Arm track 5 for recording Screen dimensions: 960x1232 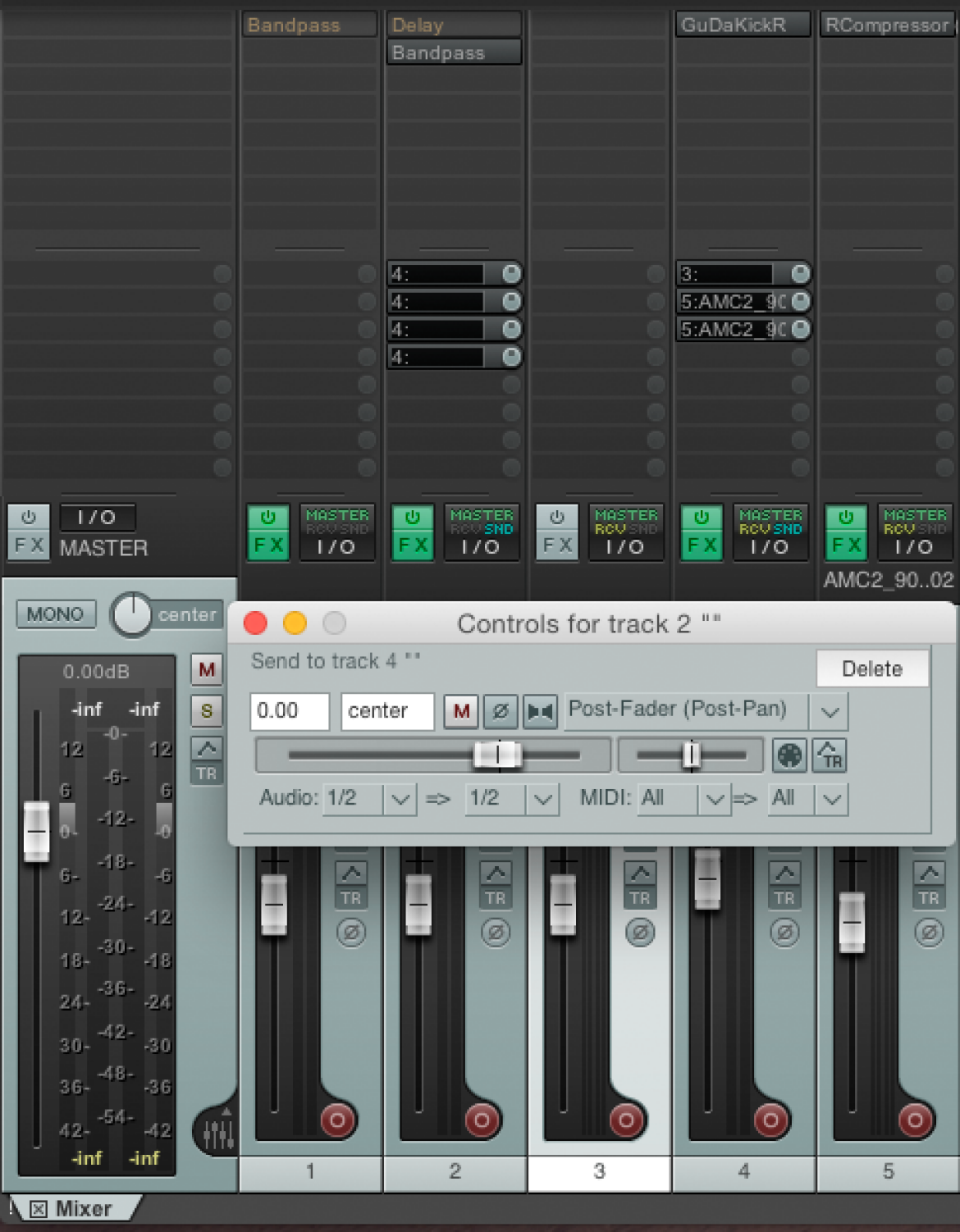[915, 1120]
